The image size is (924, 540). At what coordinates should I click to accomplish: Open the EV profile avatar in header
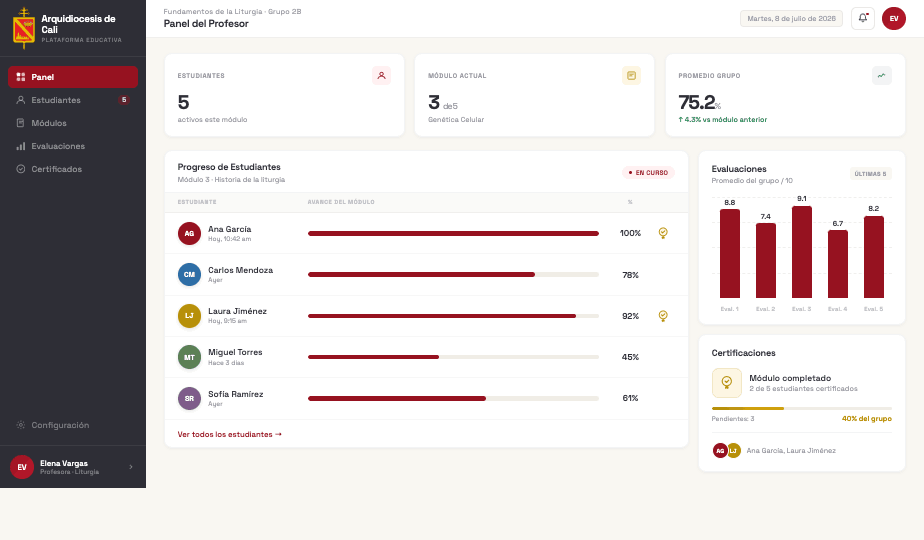(x=893, y=18)
